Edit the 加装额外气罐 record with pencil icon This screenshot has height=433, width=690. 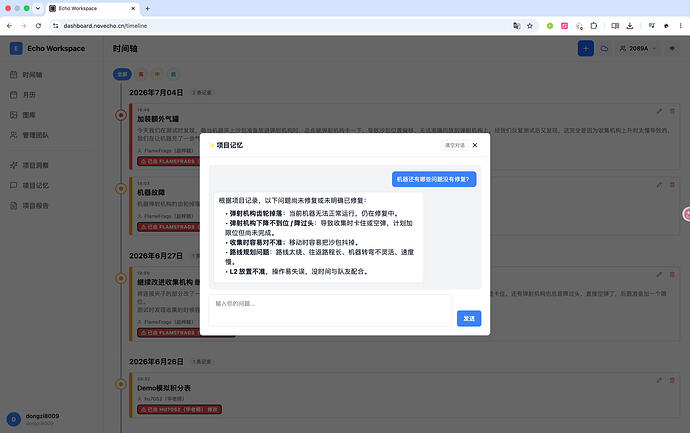(x=659, y=111)
